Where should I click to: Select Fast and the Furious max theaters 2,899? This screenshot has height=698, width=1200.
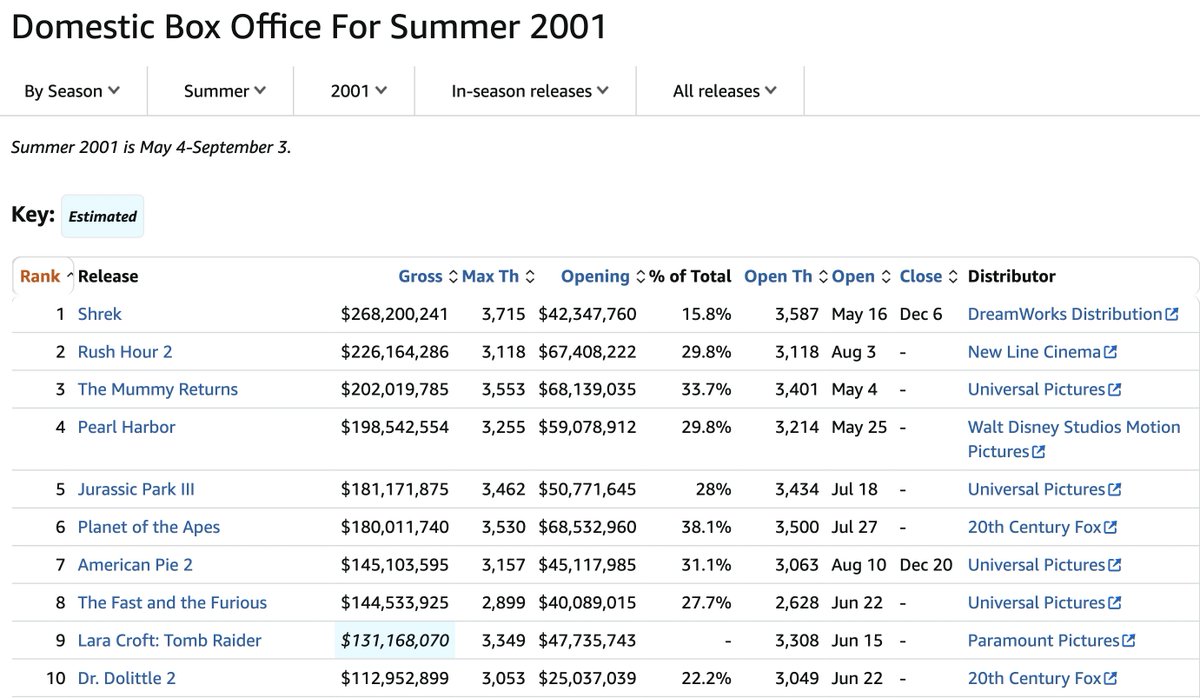pyautogui.click(x=502, y=602)
